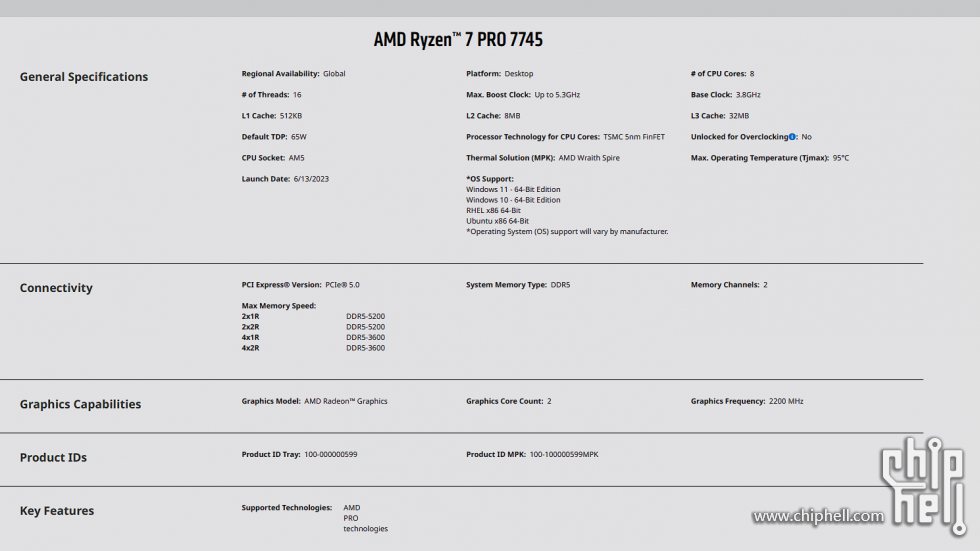Click the Supported Technologies label

tap(287, 508)
